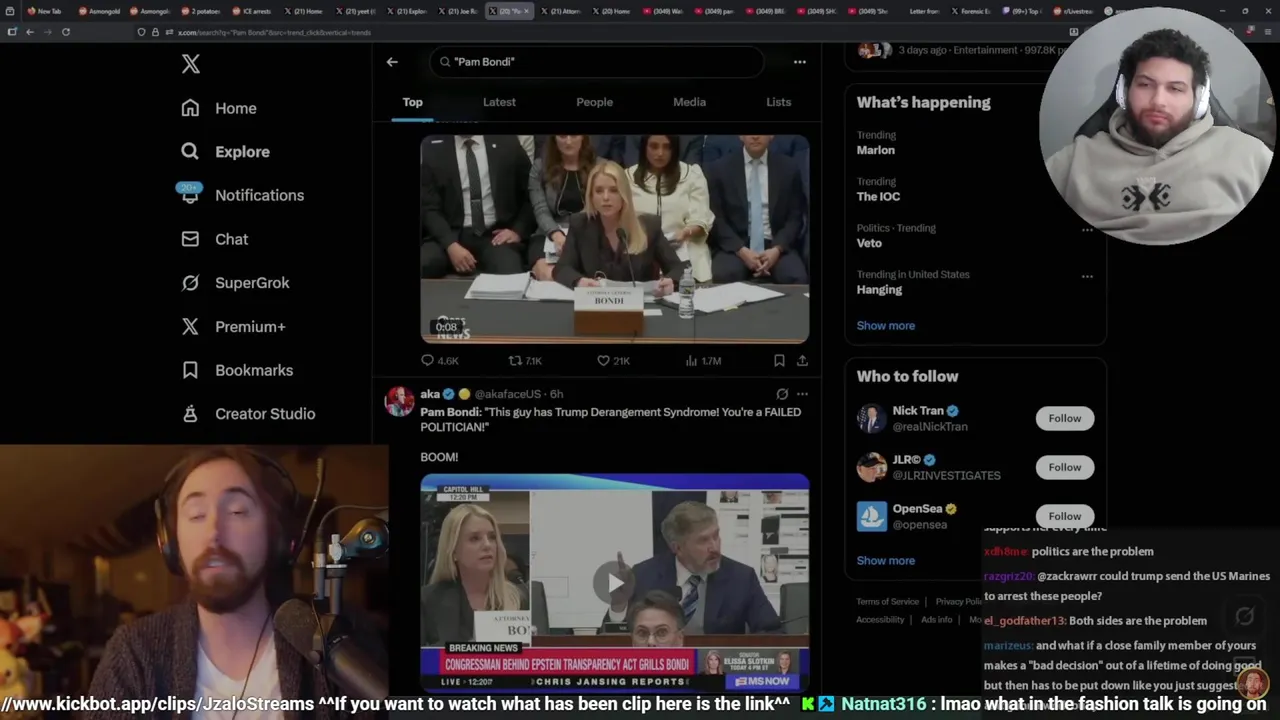Bookmark the first video post

coord(779,361)
